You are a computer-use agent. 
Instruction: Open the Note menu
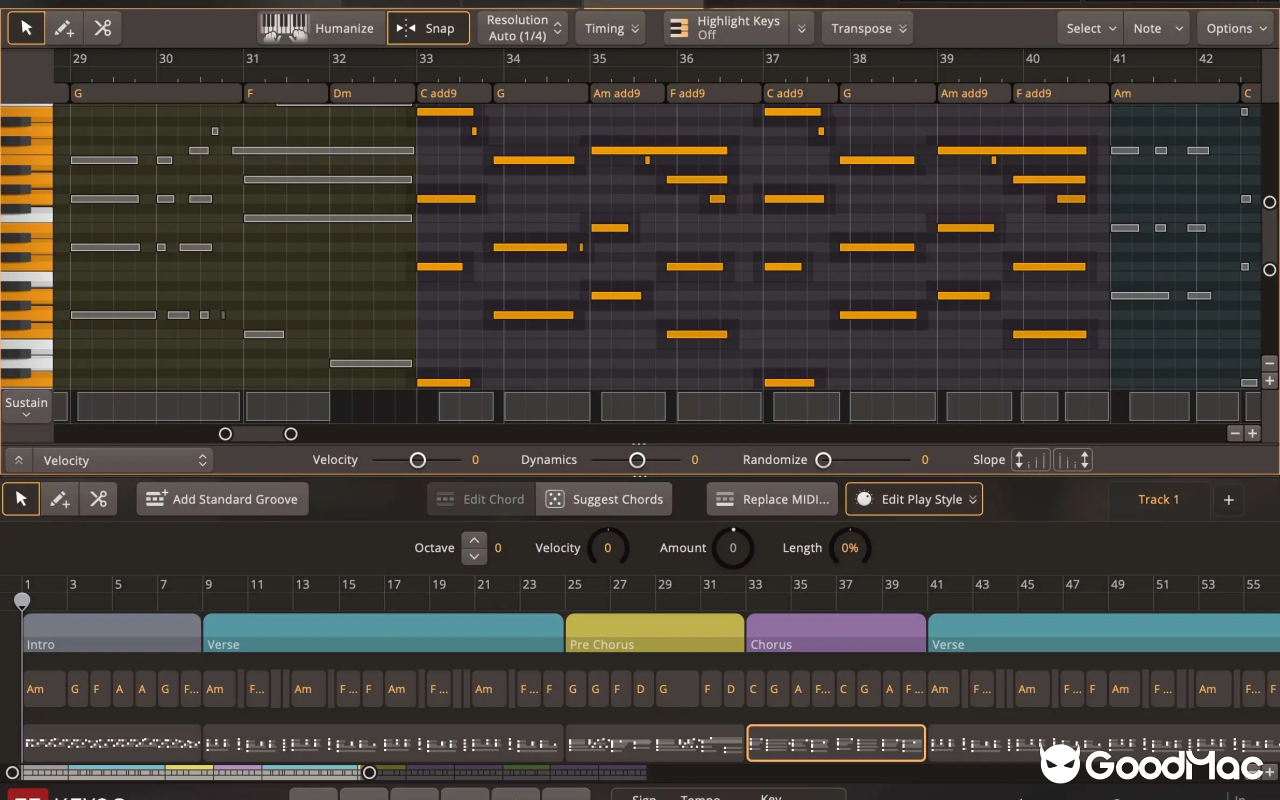1156,27
